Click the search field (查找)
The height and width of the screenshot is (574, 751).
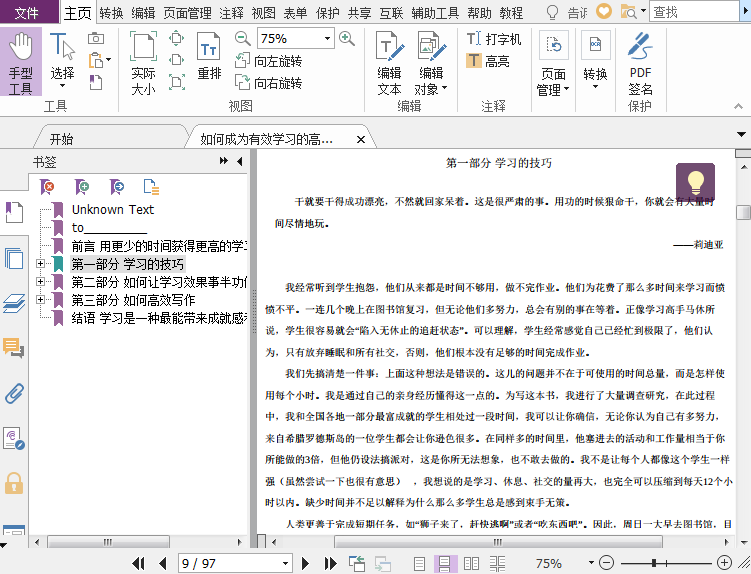[694, 11]
